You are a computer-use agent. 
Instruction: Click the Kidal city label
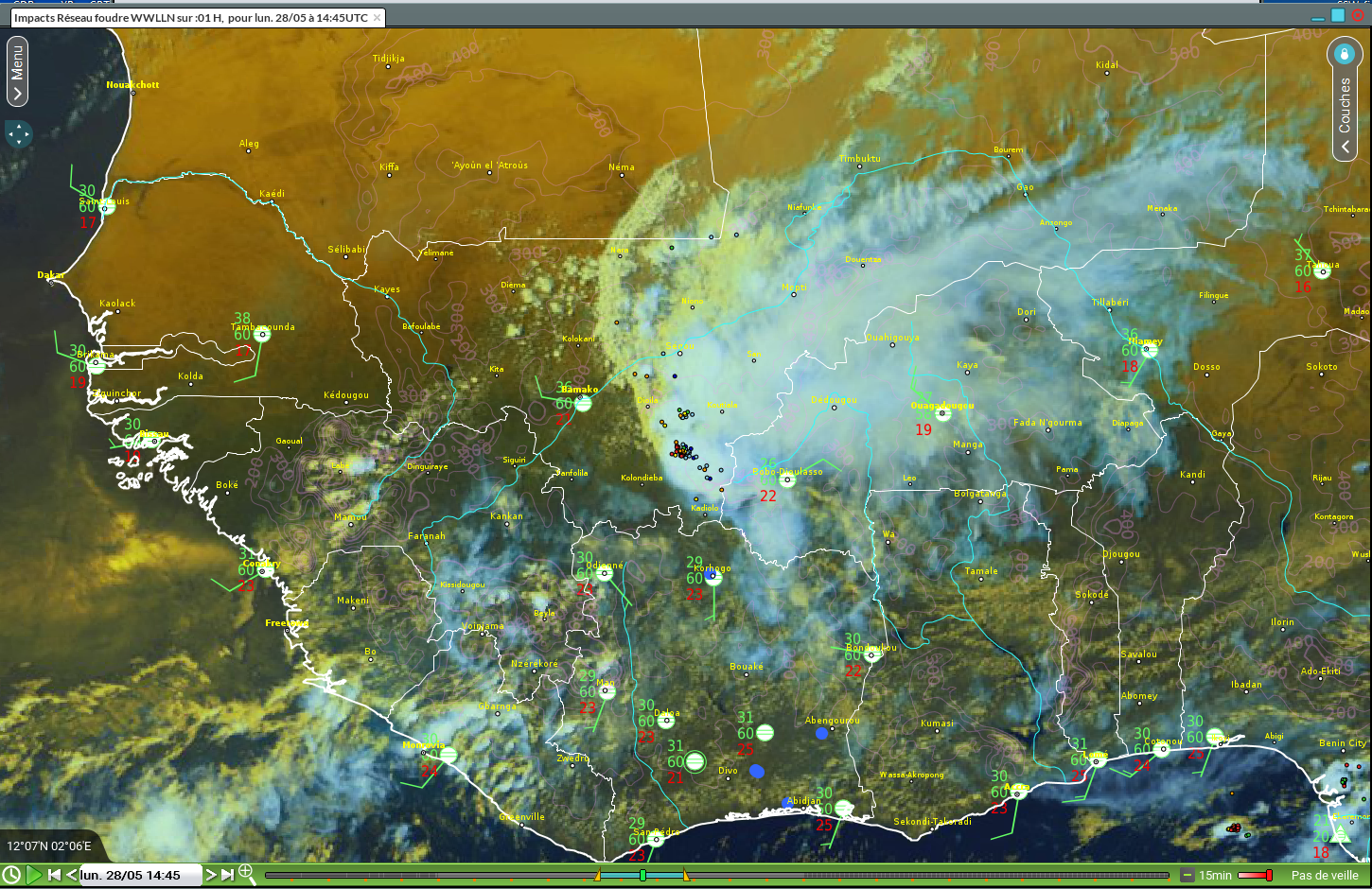pos(1107,65)
